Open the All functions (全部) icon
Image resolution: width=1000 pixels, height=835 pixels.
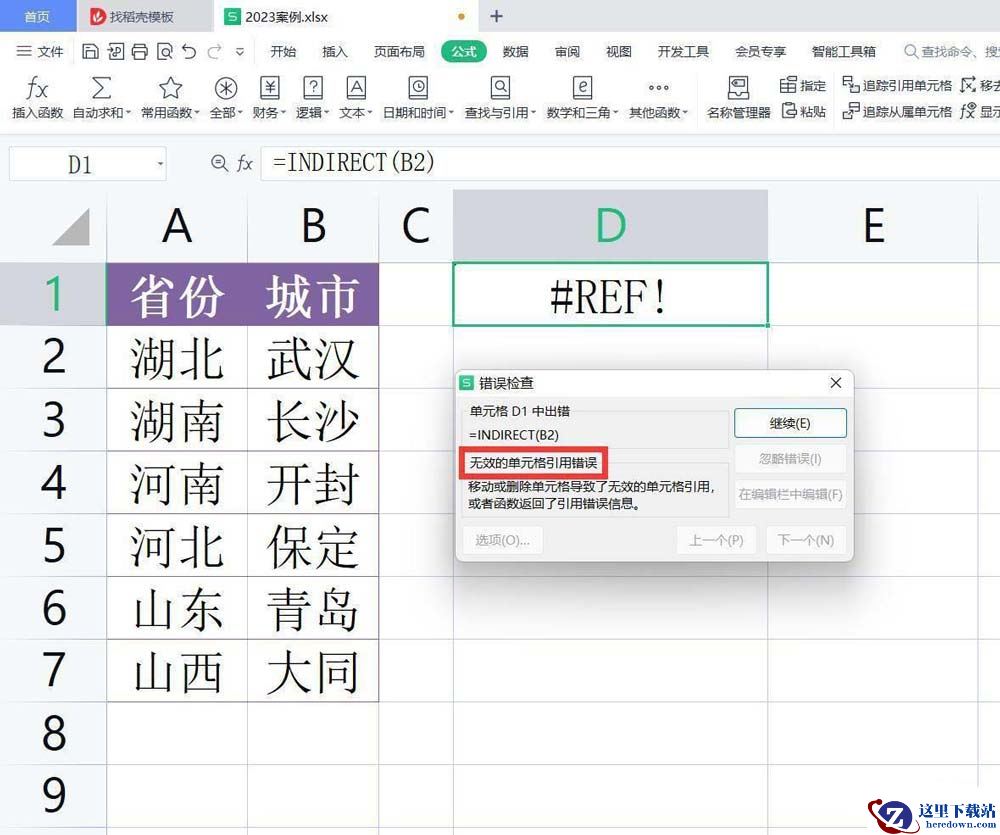(226, 88)
